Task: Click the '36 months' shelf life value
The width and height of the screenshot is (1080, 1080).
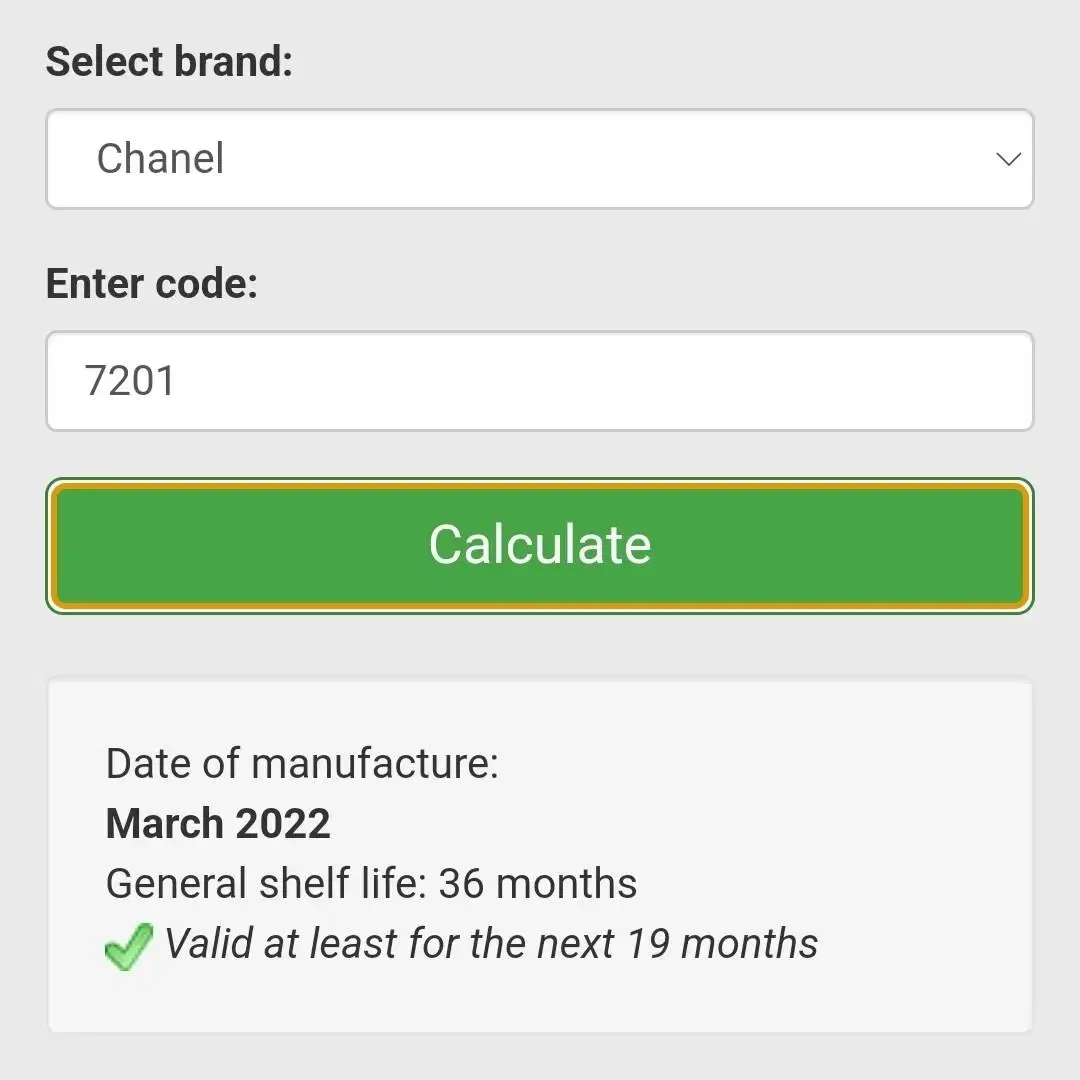Action: pyautogui.click(x=538, y=883)
